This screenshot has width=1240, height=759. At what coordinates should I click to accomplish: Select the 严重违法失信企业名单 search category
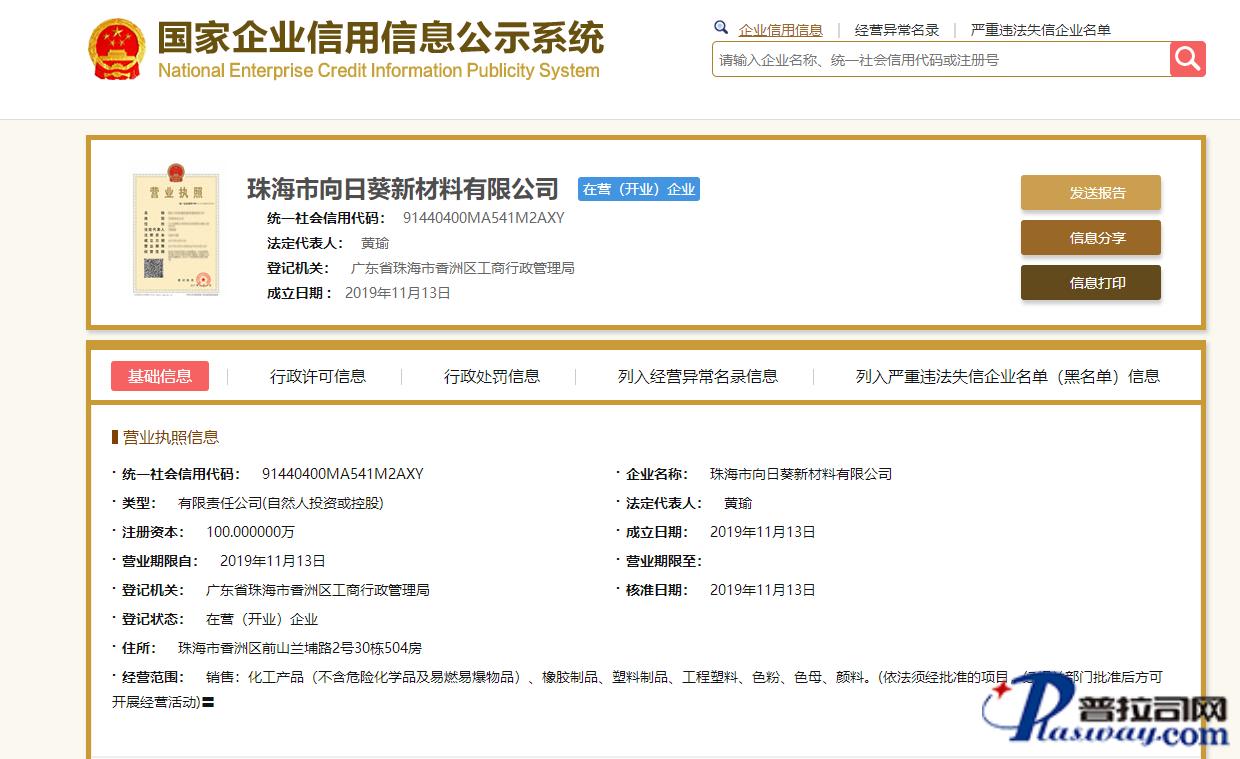click(1040, 30)
